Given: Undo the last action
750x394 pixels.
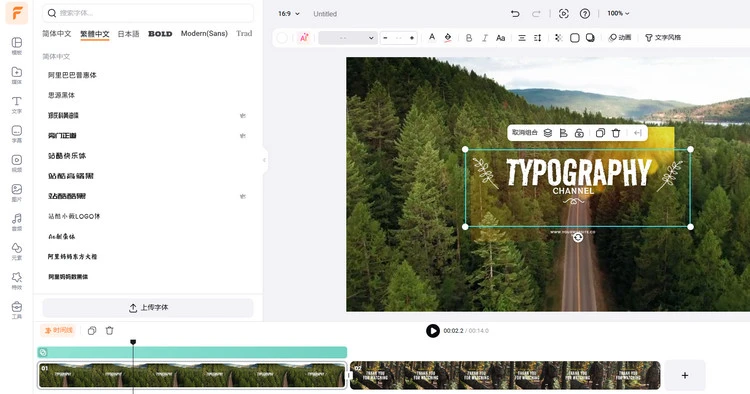Looking at the screenshot, I should 515,13.
